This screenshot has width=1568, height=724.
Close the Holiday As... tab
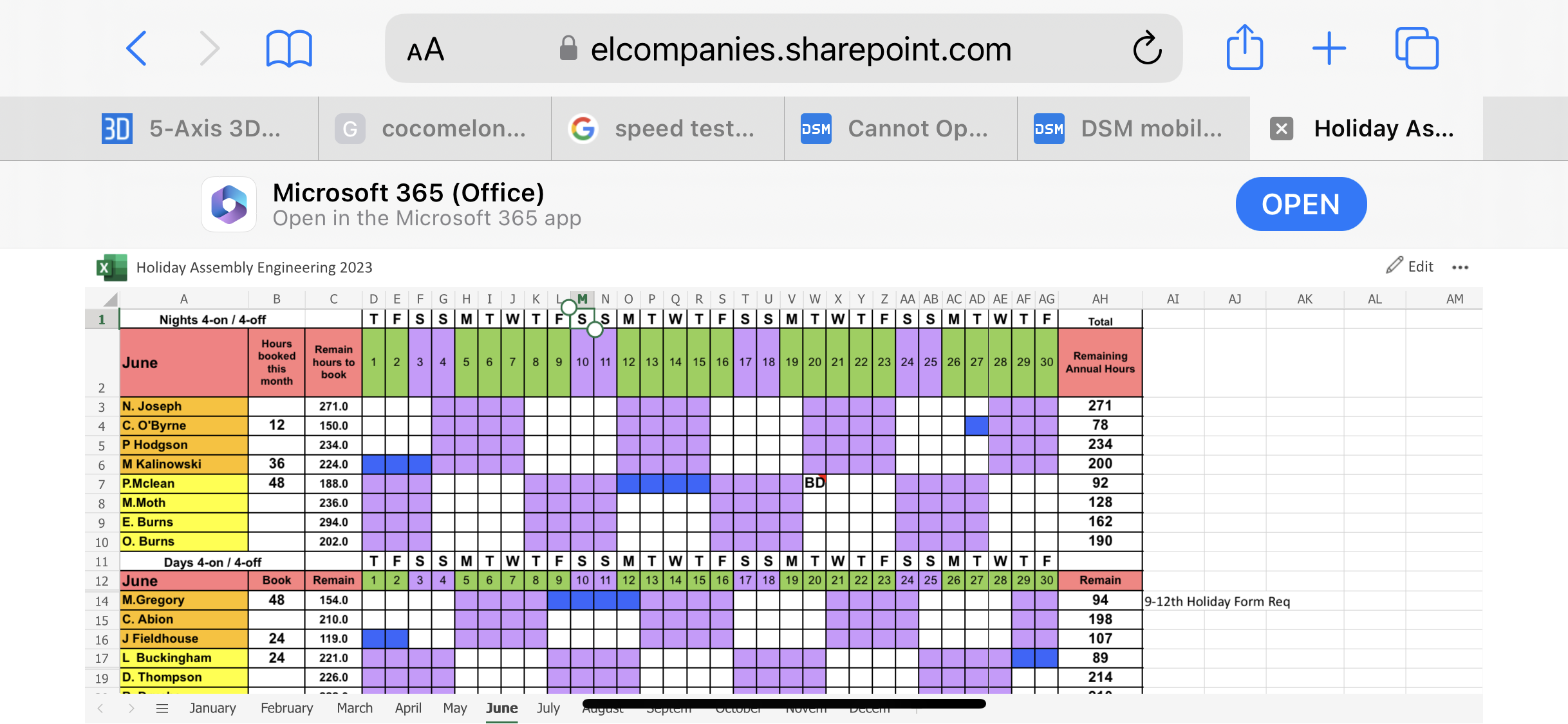click(1281, 129)
